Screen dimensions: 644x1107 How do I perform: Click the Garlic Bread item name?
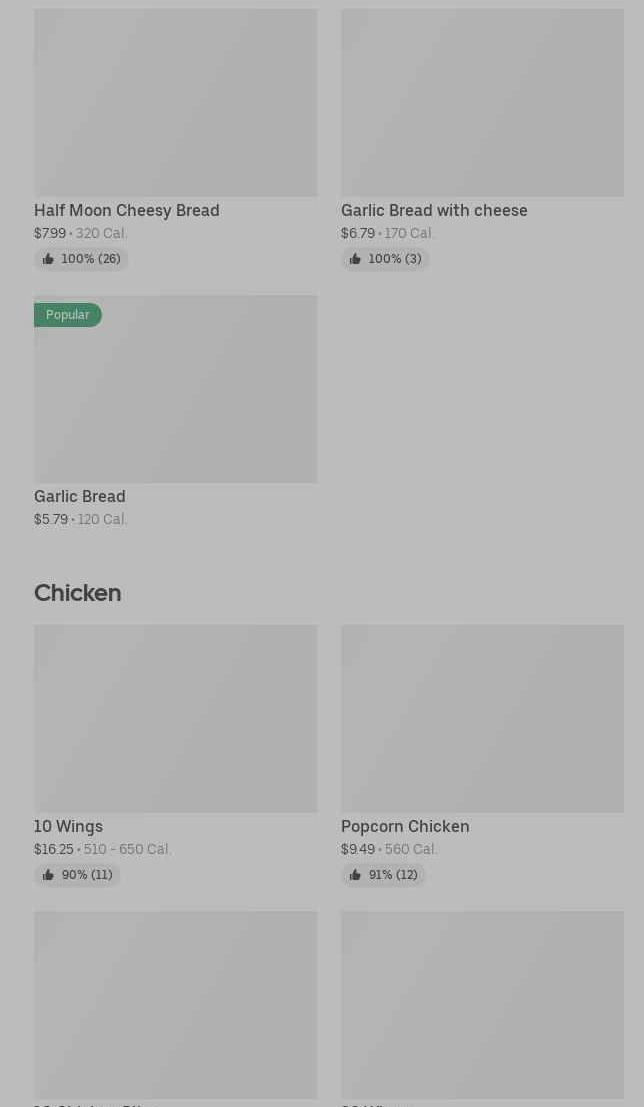(x=79, y=496)
